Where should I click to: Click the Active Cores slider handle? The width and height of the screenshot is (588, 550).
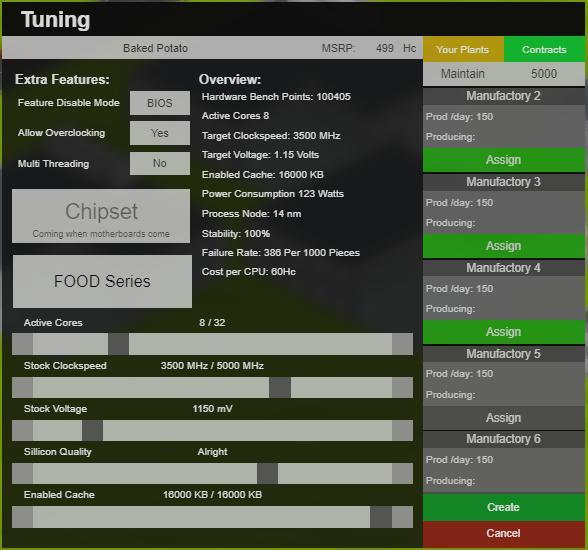tap(118, 344)
